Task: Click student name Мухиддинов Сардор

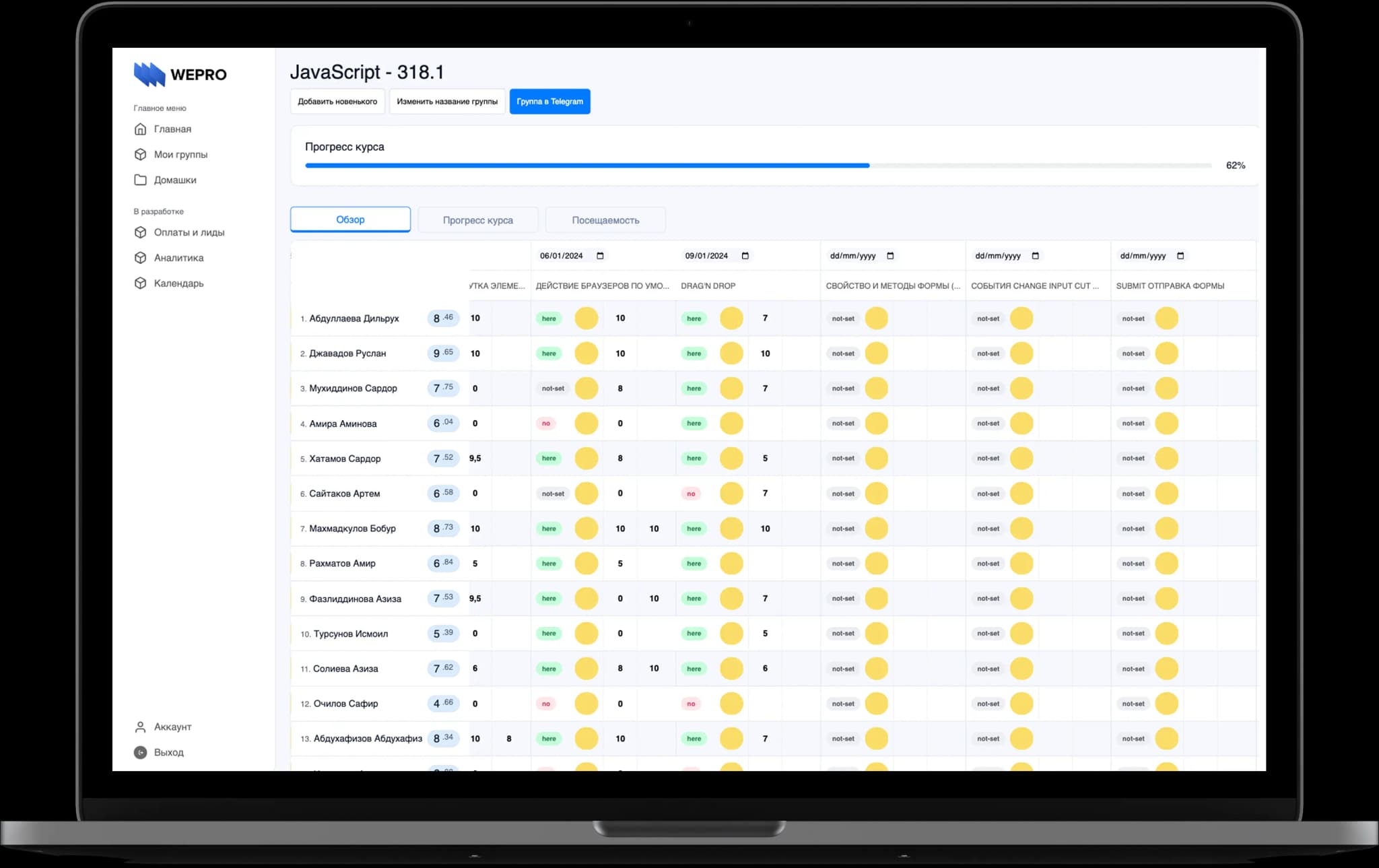Action: click(353, 389)
